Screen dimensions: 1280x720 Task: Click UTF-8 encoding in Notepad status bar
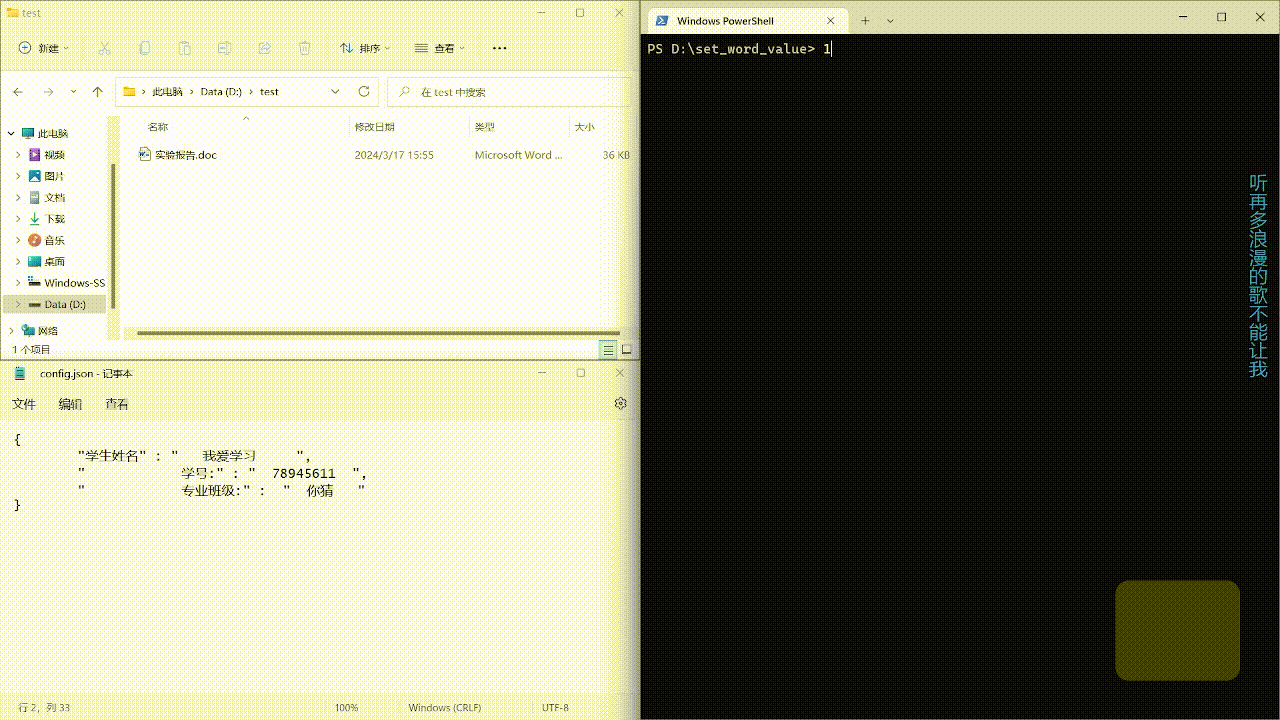tap(555, 708)
